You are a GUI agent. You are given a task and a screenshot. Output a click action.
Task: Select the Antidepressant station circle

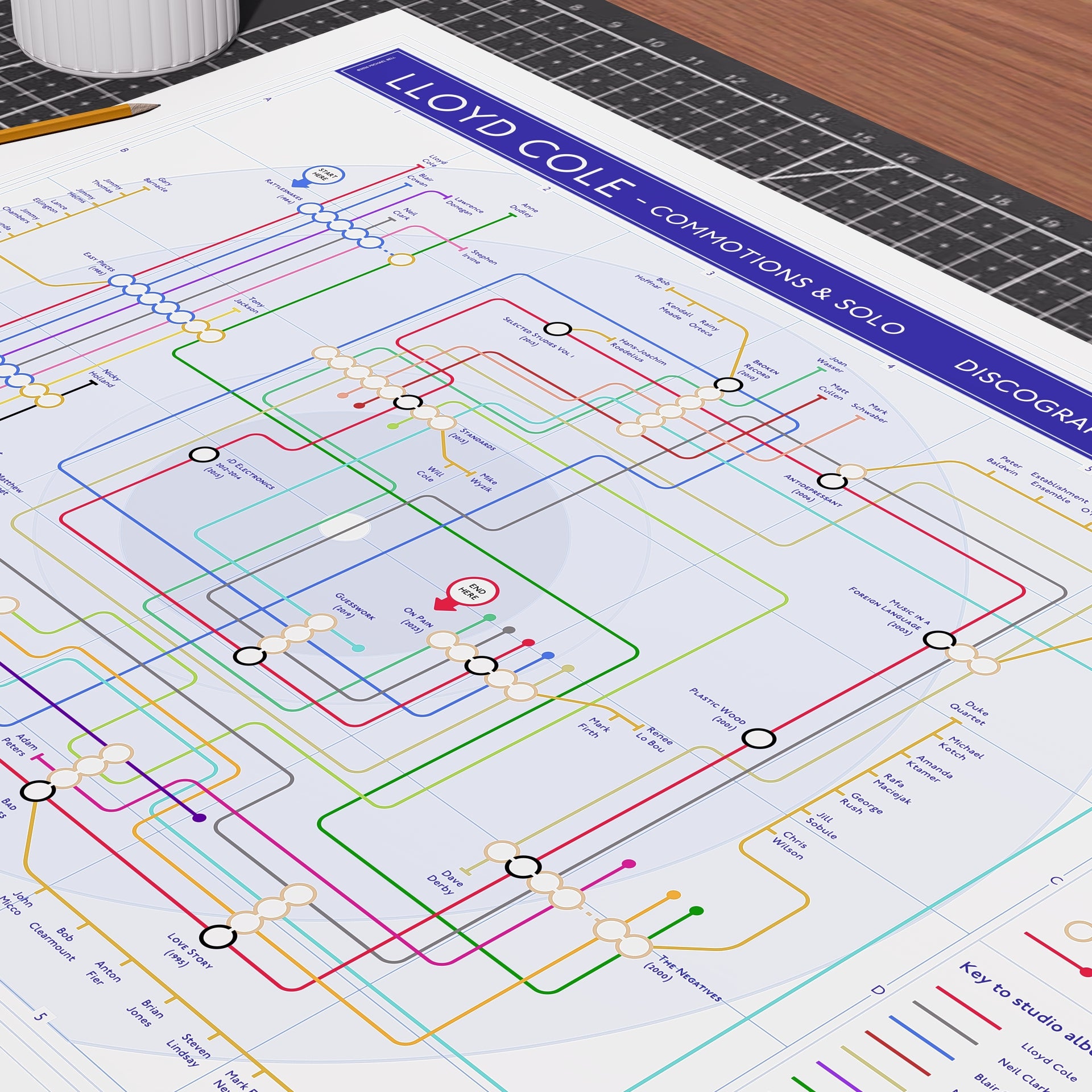point(832,481)
